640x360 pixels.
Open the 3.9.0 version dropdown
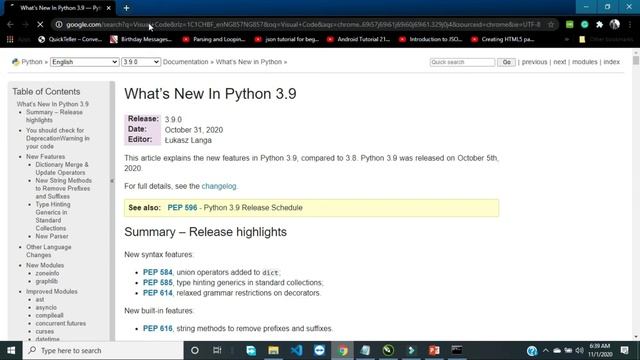point(141,62)
